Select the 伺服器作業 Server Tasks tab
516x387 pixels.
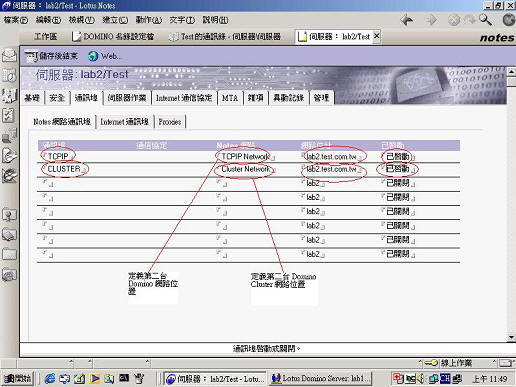127,98
